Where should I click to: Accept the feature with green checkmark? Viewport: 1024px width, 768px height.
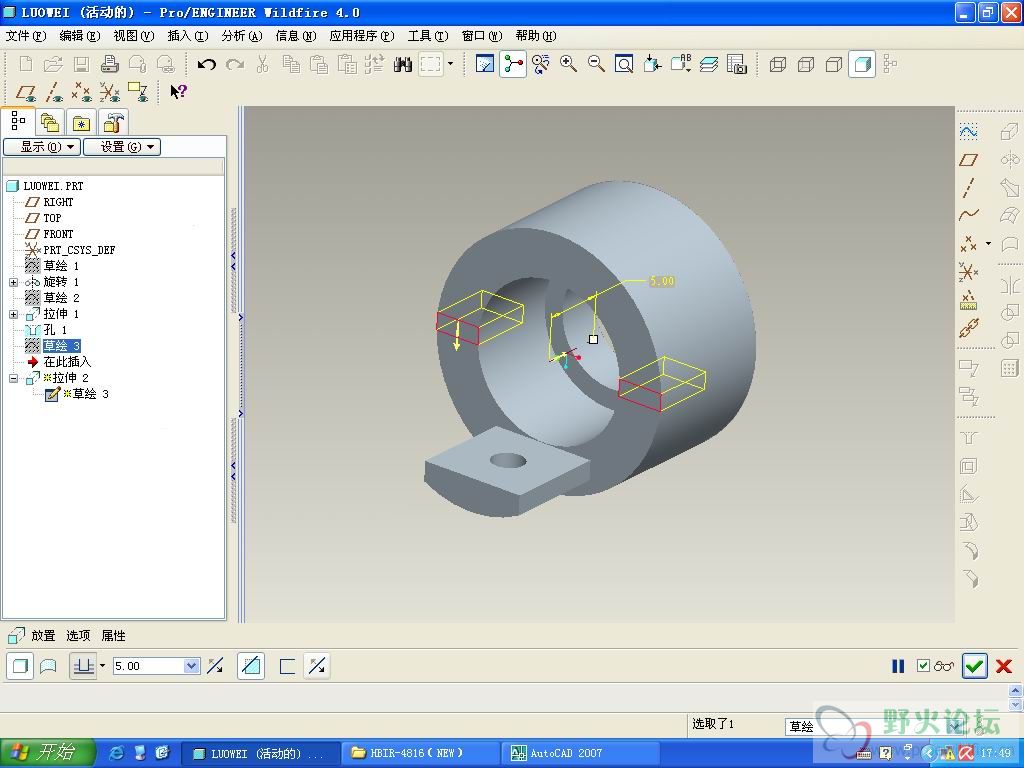[x=974, y=666]
